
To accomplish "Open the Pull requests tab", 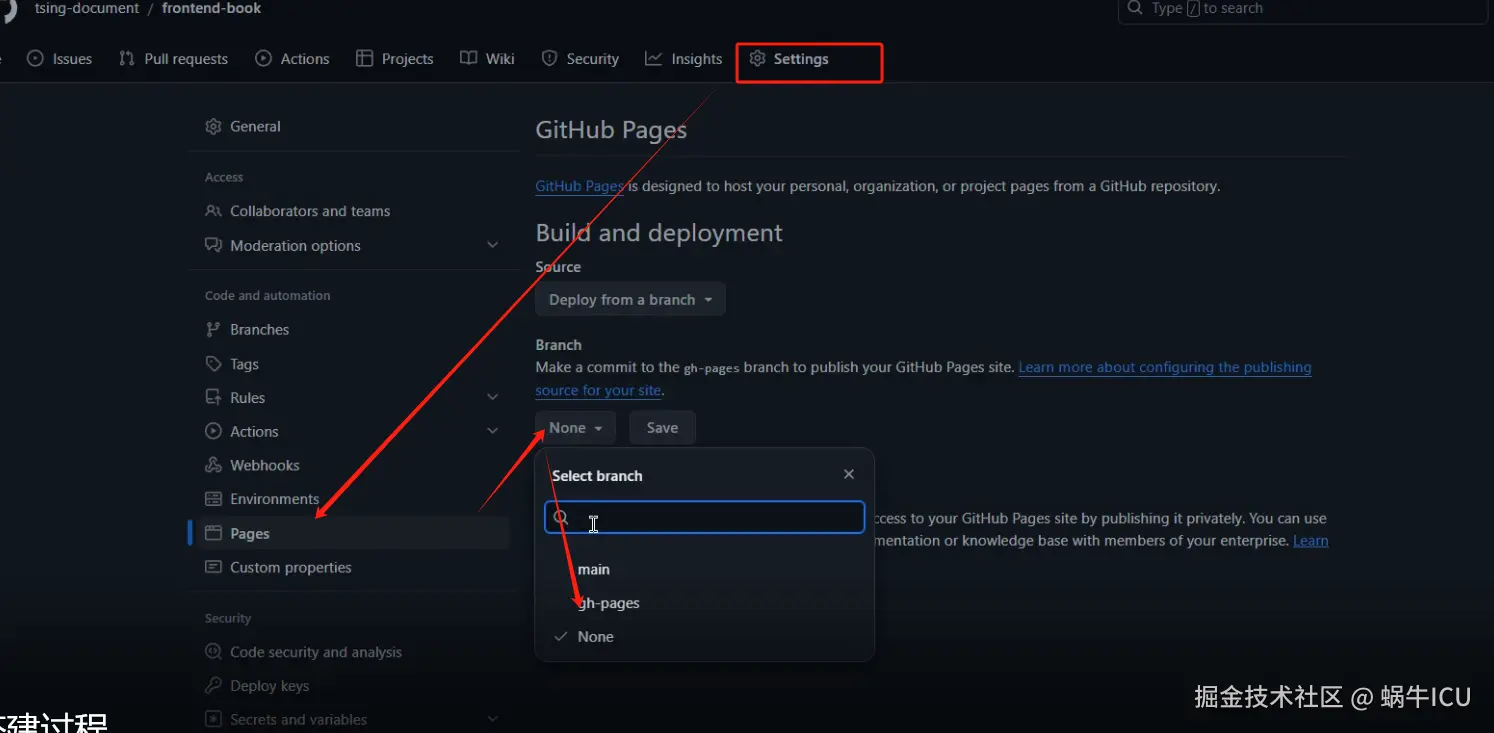I will 173,59.
